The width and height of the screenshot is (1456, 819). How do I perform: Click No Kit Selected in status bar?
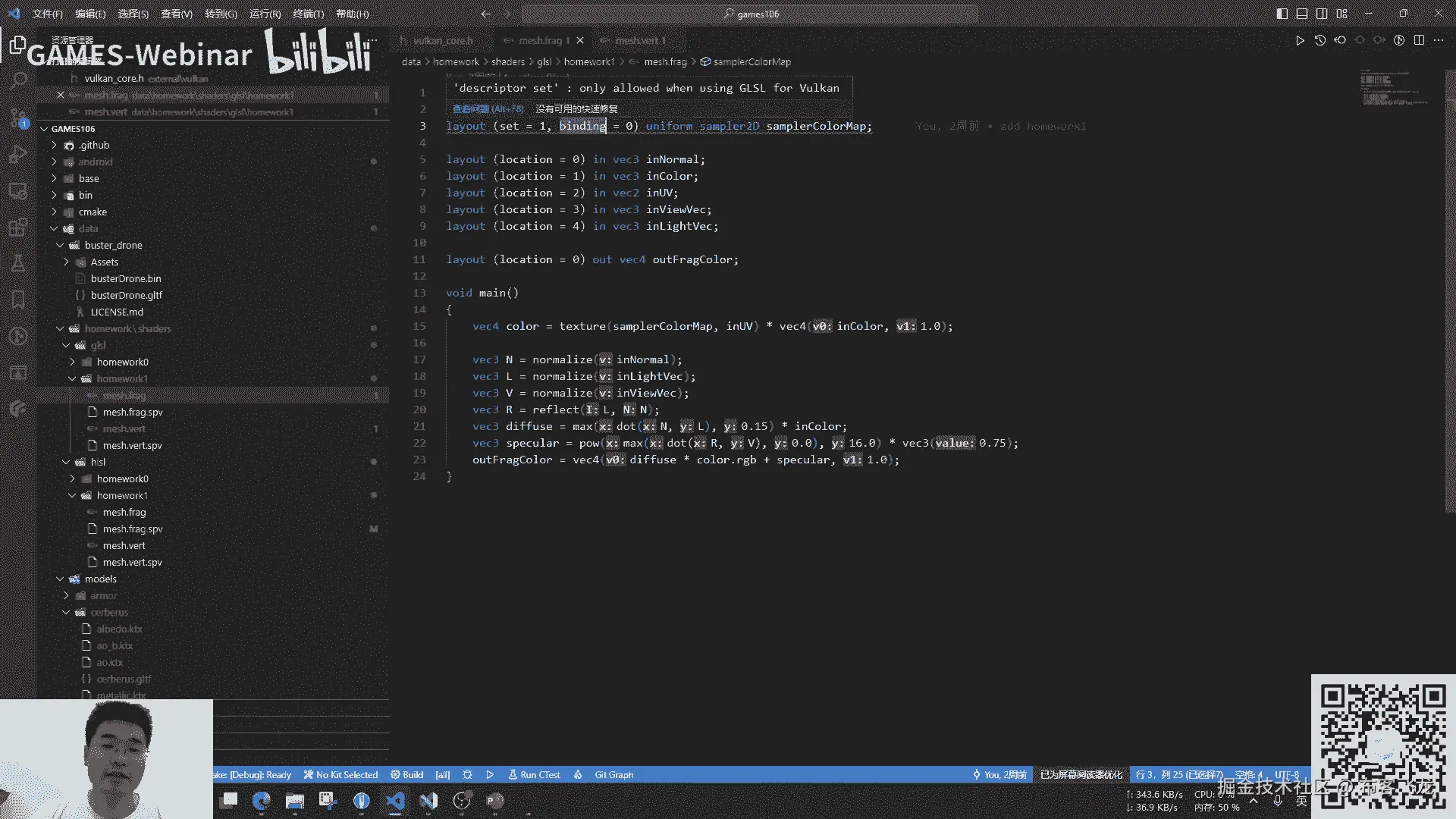coord(340,774)
